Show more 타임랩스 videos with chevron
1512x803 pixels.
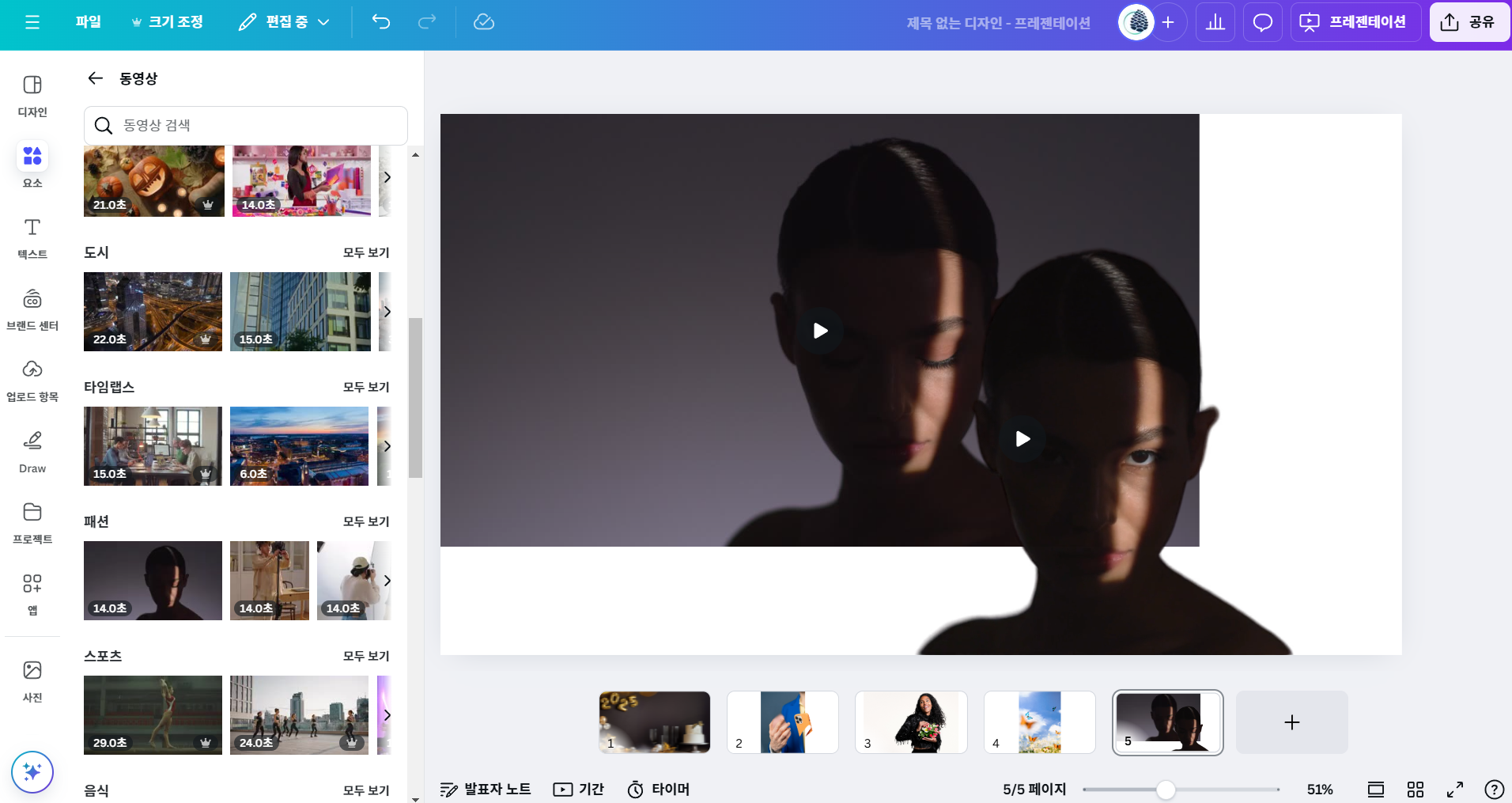(x=387, y=446)
